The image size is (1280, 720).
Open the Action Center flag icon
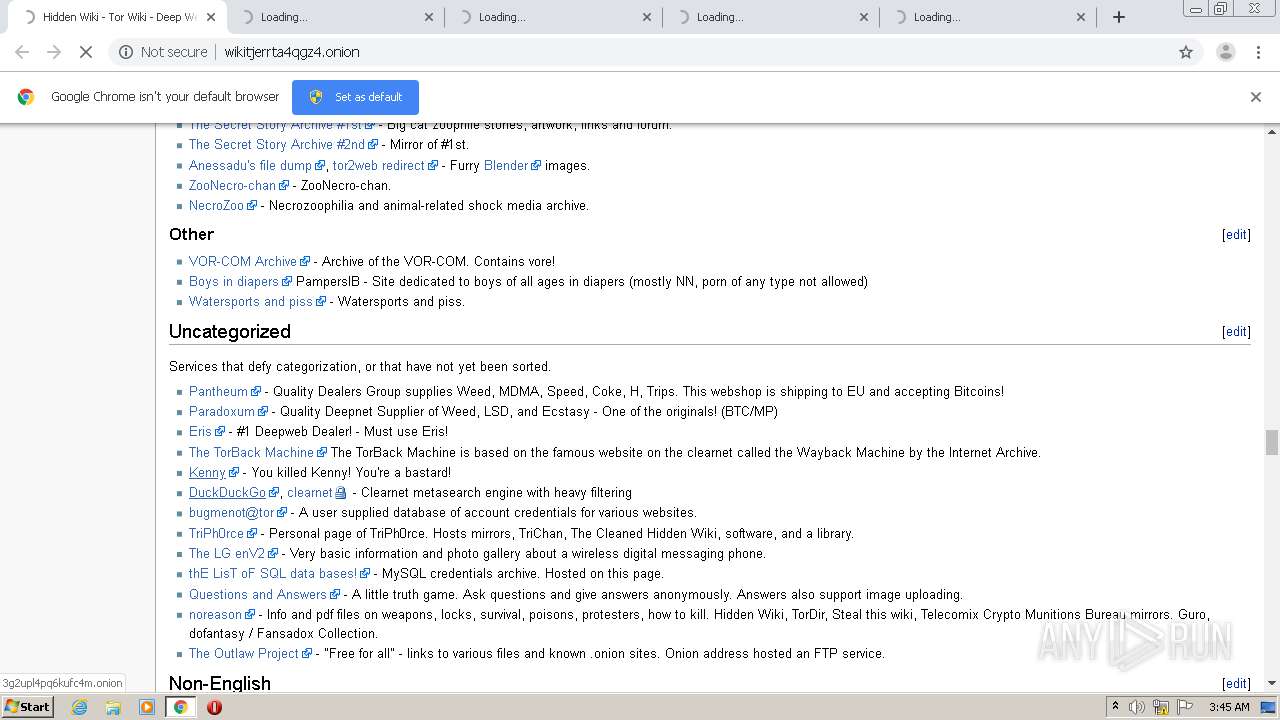point(1185,707)
